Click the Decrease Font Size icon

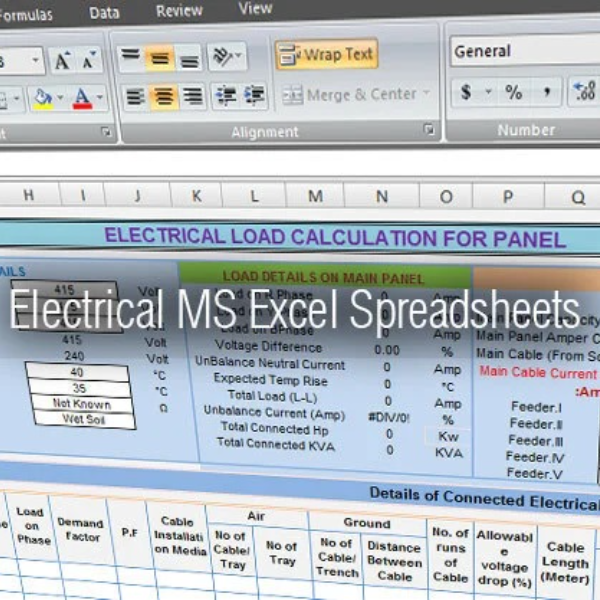click(89, 60)
